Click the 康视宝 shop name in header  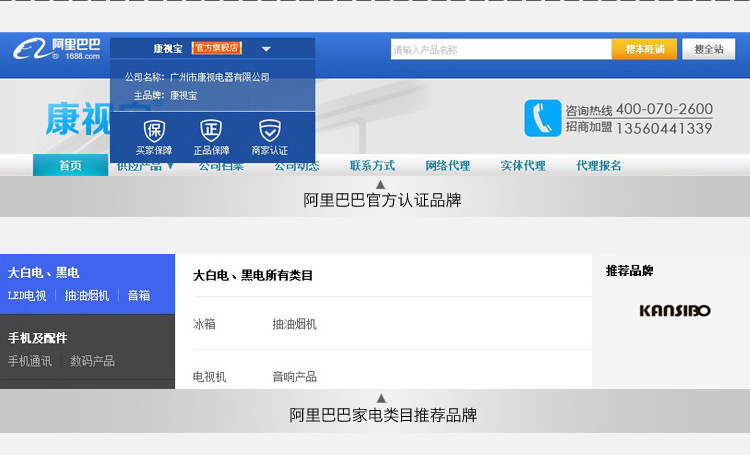(x=168, y=49)
